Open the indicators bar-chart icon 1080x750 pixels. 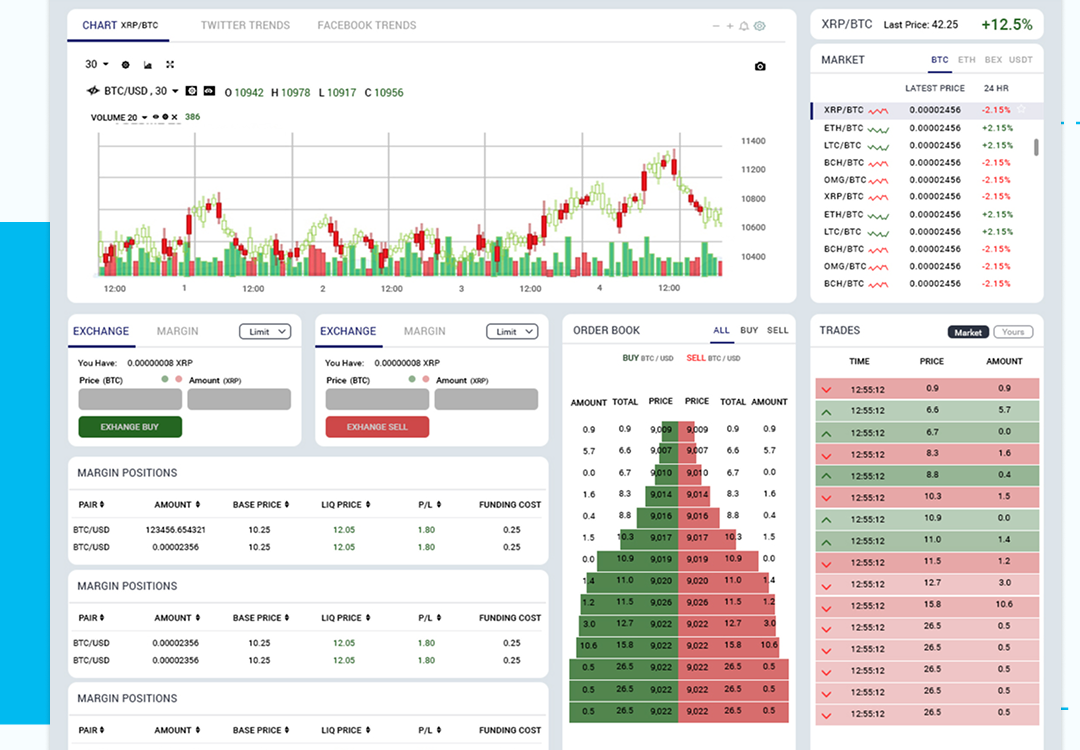point(147,65)
